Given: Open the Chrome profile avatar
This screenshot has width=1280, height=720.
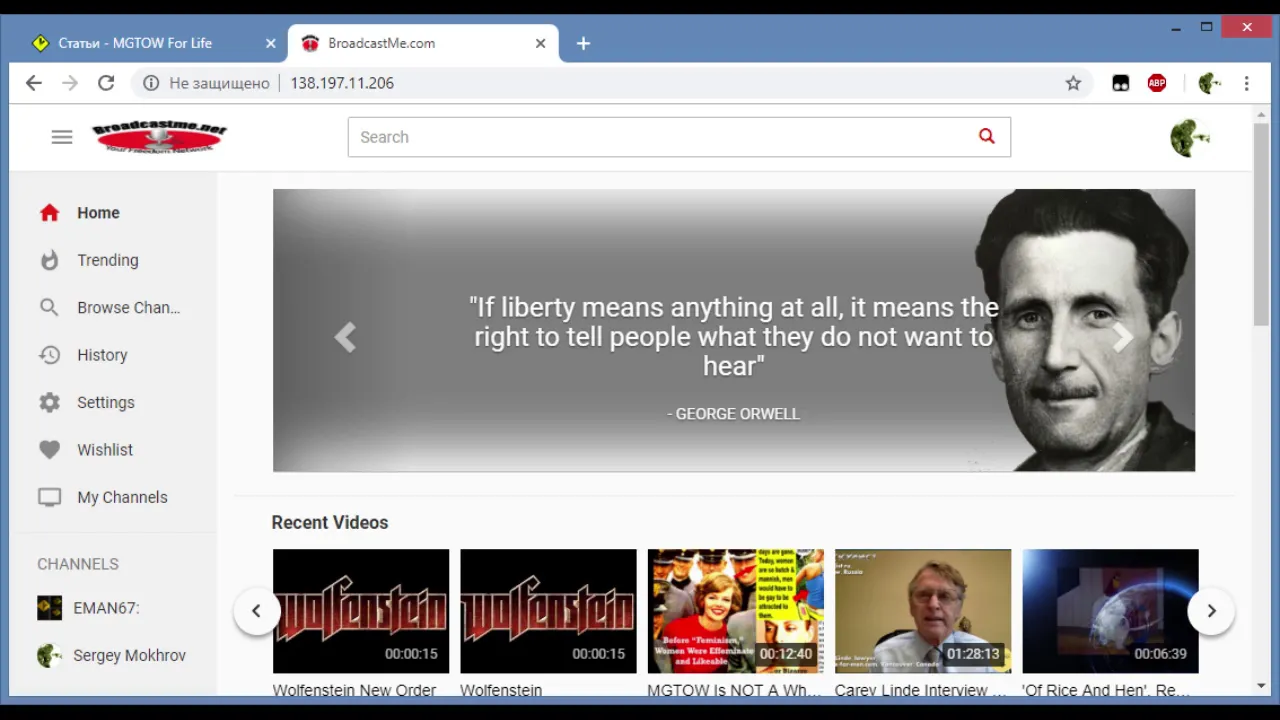Looking at the screenshot, I should 1209,83.
